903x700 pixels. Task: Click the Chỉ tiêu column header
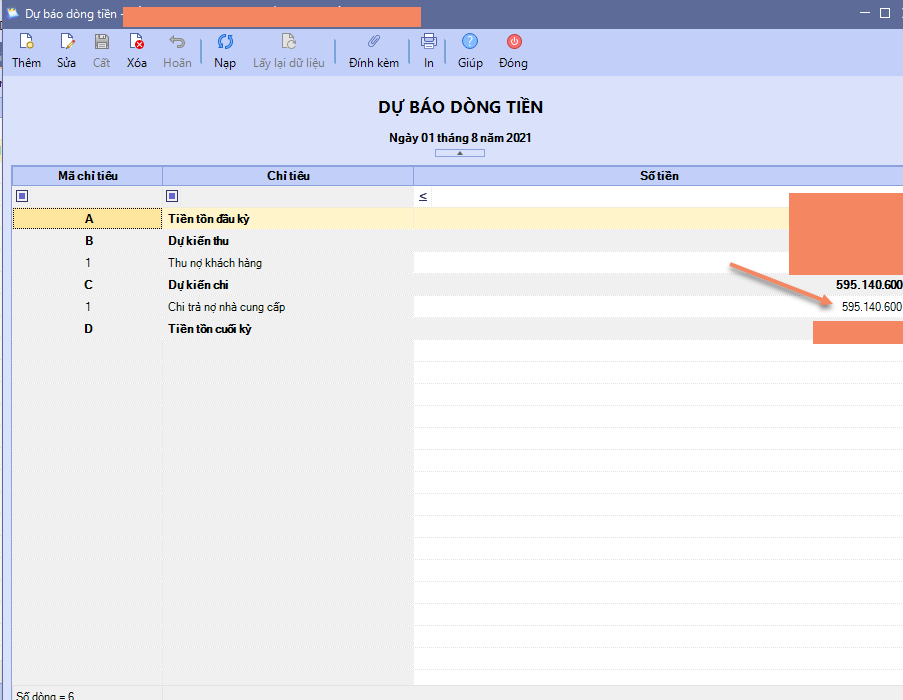coord(288,176)
